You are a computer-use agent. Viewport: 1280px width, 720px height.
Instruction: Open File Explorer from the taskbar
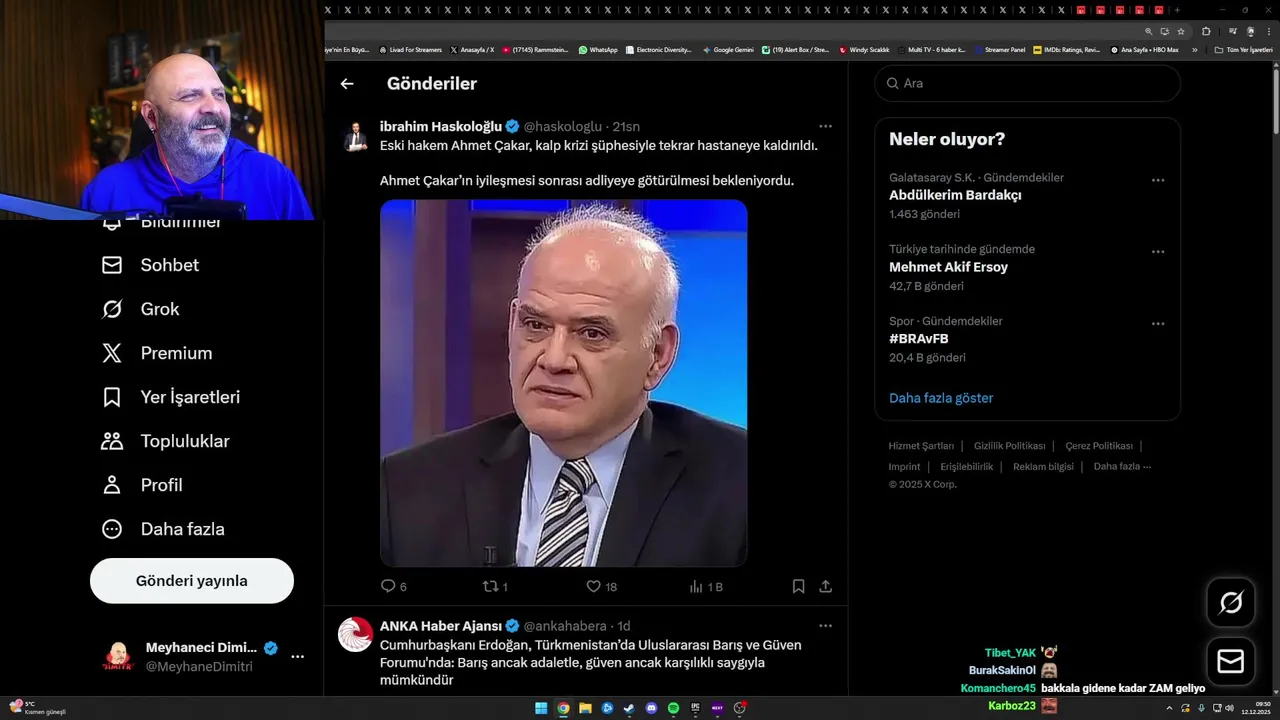click(585, 708)
